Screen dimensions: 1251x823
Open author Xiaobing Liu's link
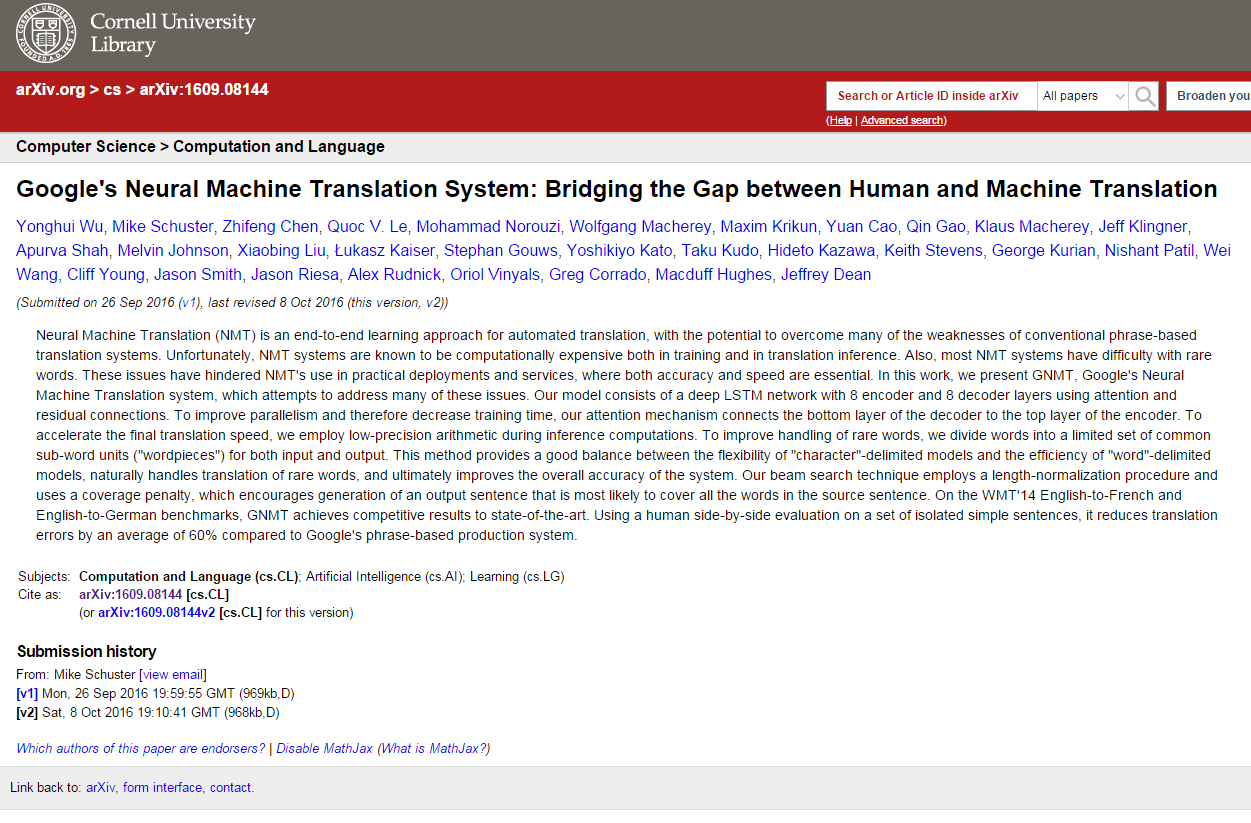(283, 250)
